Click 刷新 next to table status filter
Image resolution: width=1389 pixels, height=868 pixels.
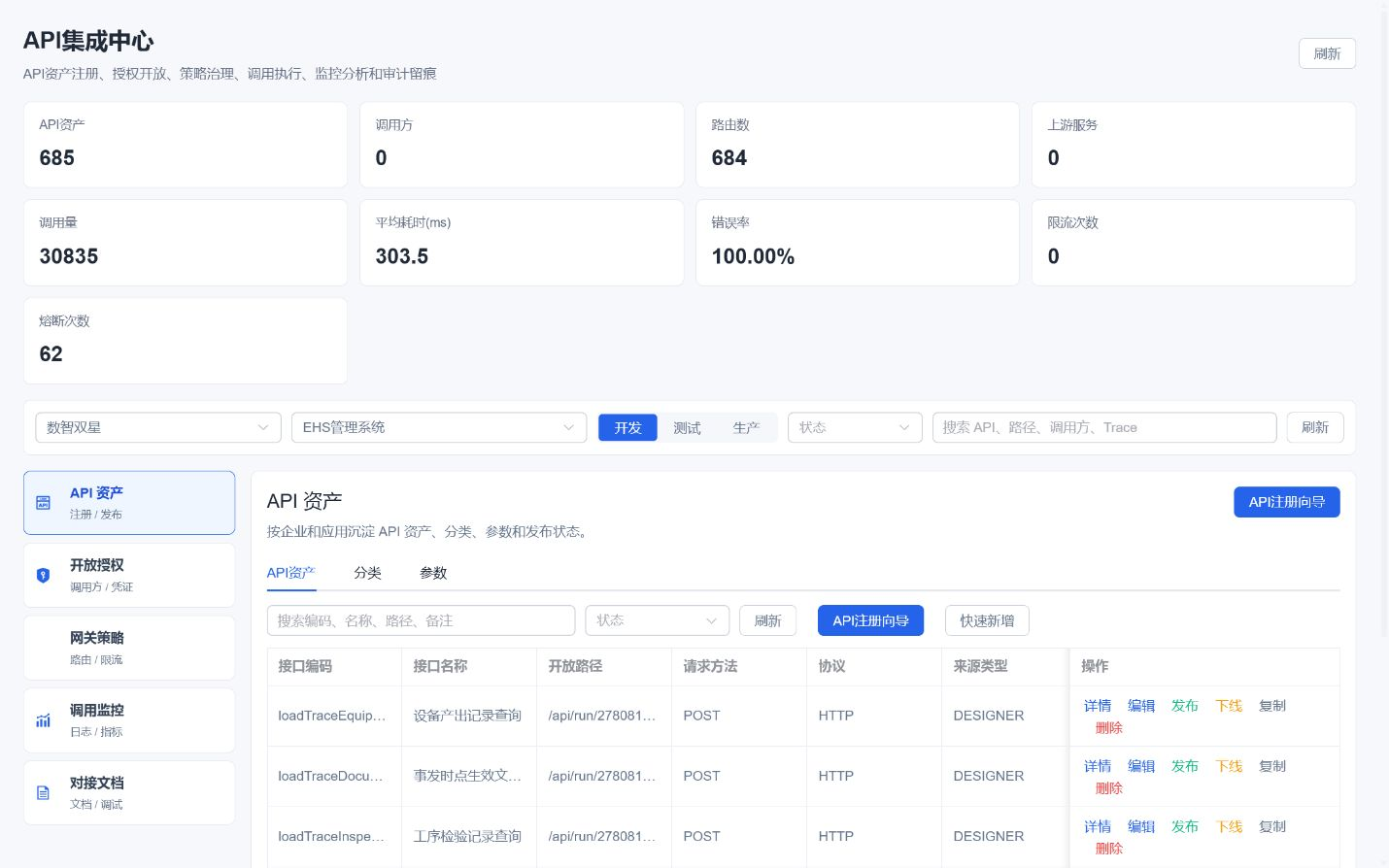pyautogui.click(x=767, y=620)
